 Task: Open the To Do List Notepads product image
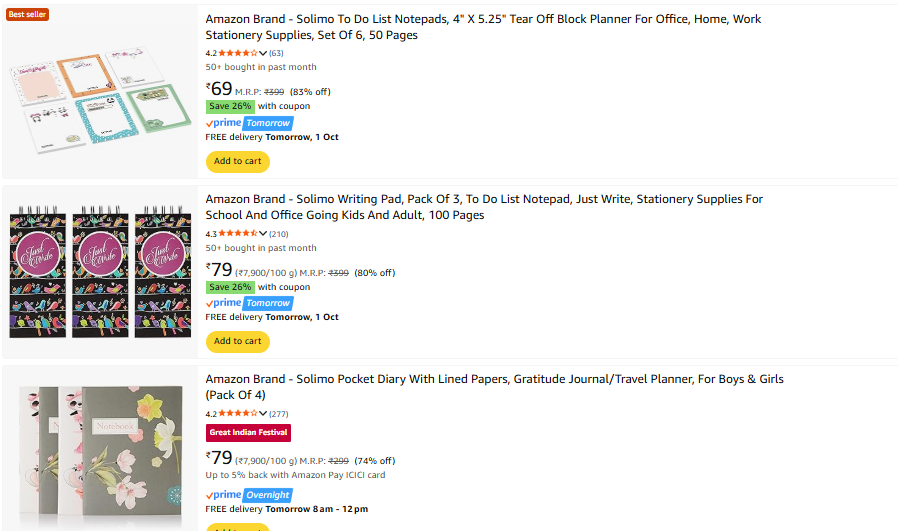tap(100, 93)
